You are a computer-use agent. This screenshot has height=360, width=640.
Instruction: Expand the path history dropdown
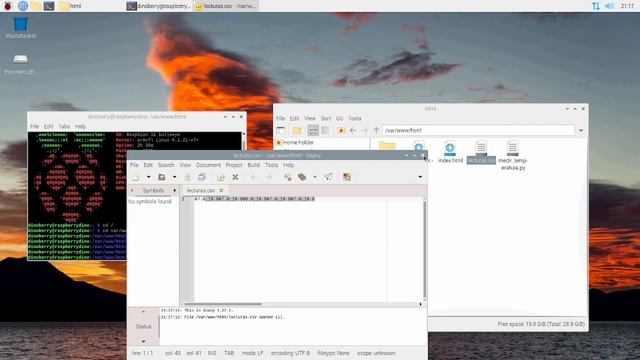coord(581,131)
